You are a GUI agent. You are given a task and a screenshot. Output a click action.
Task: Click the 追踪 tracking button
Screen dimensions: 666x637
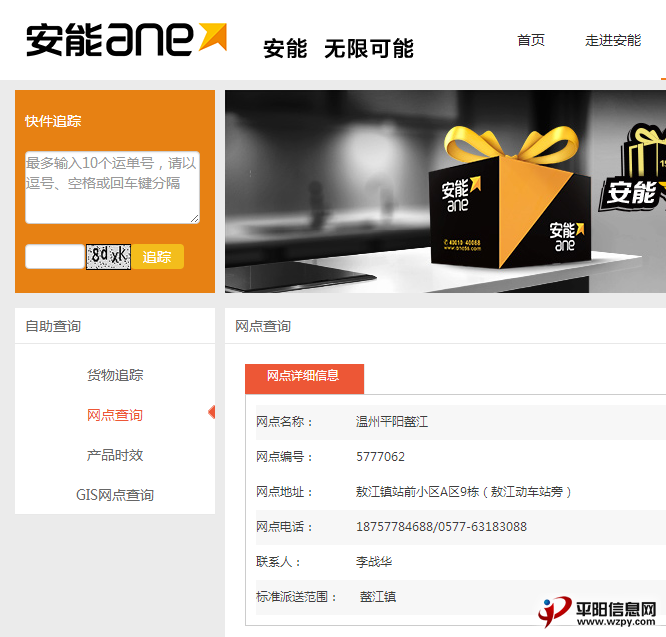coord(158,256)
